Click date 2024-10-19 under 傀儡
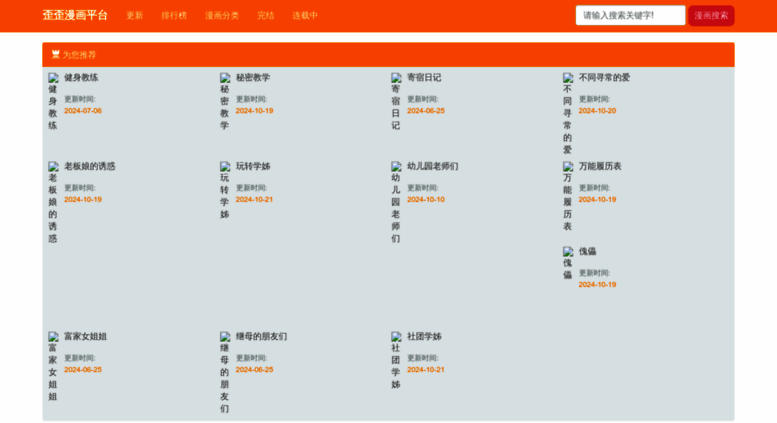 597,284
